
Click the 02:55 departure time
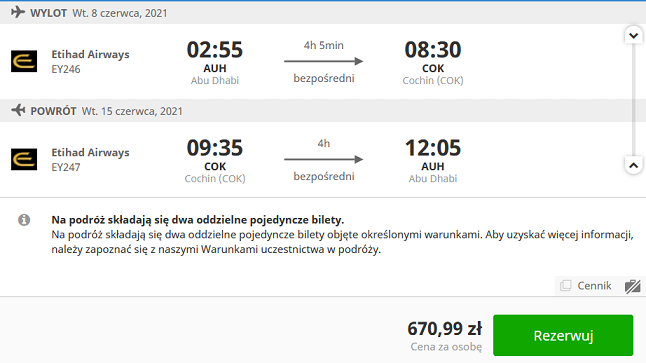215,50
